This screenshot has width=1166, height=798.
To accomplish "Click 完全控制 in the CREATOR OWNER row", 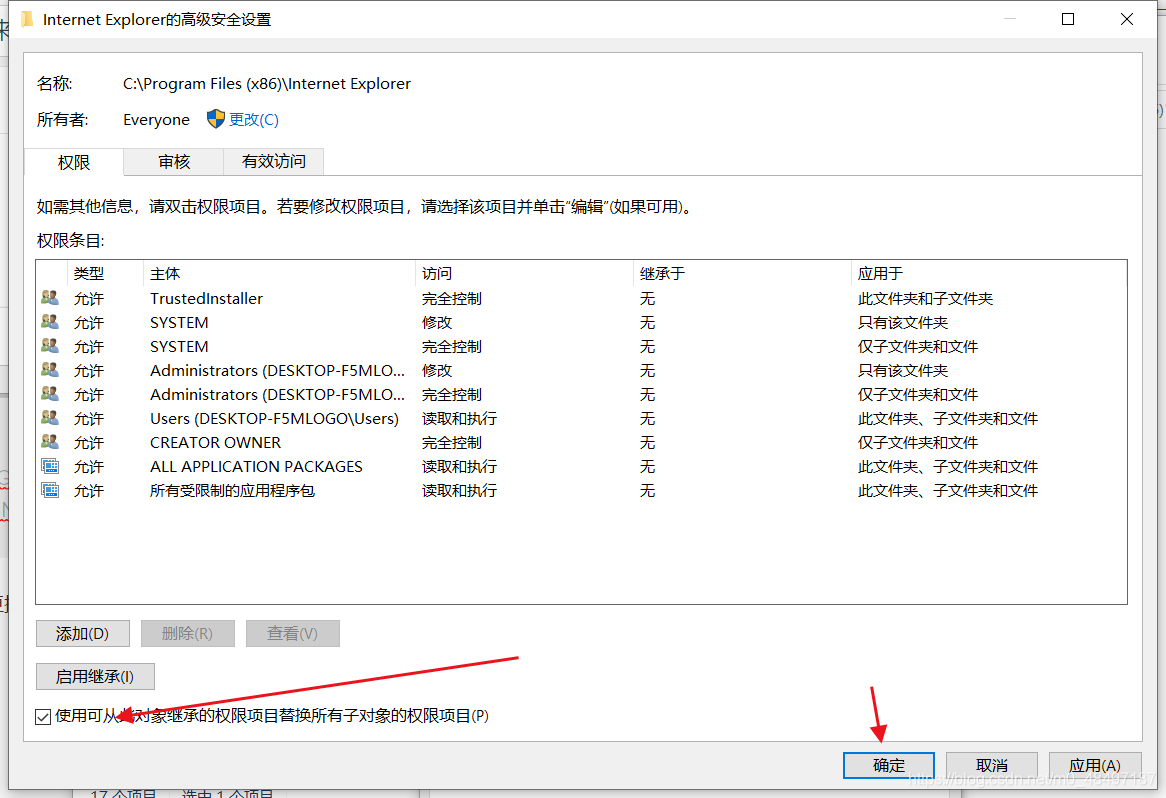I will tap(452, 443).
